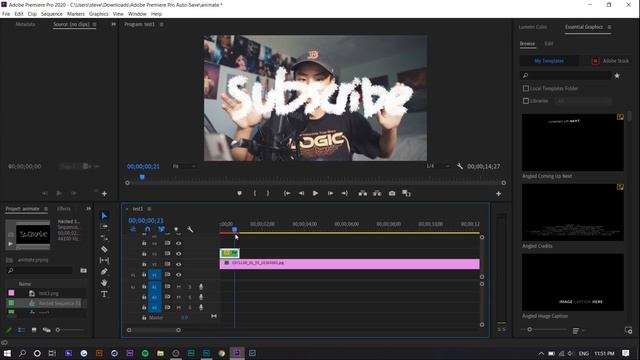The height and width of the screenshot is (360, 640).
Task: Install motion graphics template icon
Action: 628,330
